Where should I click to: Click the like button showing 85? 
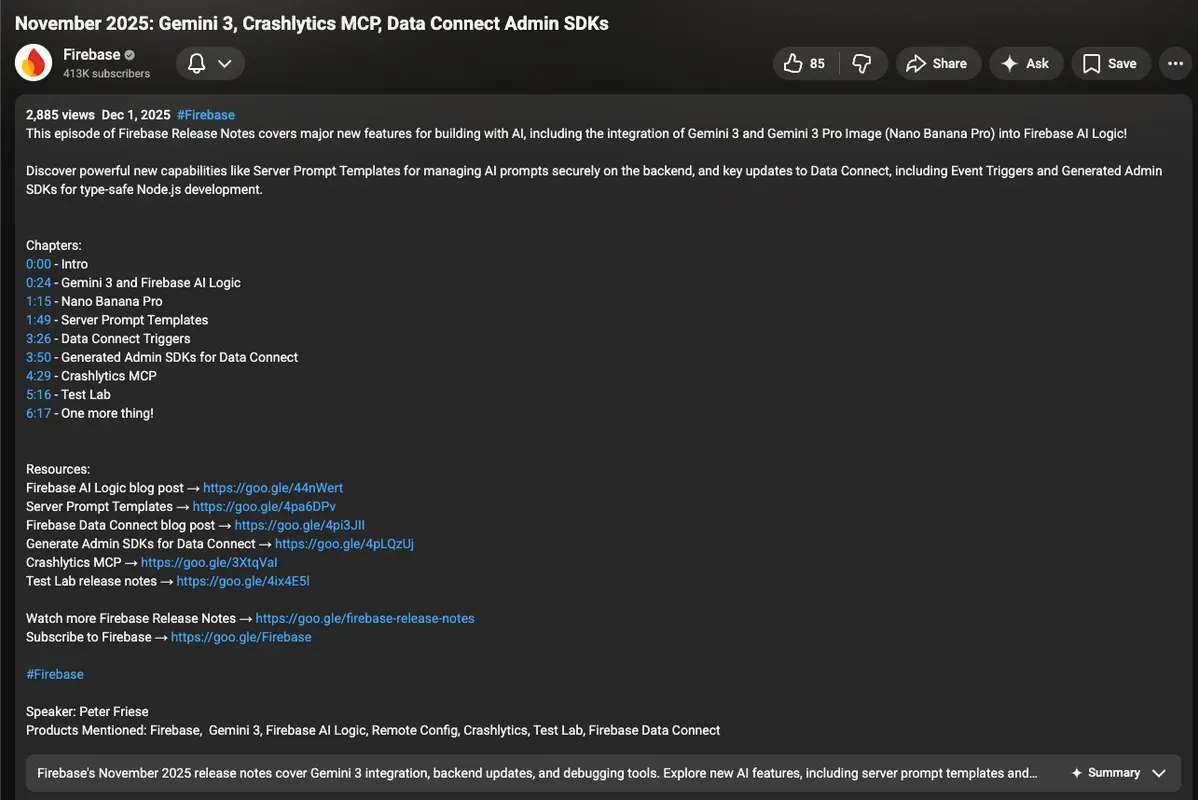(x=801, y=61)
